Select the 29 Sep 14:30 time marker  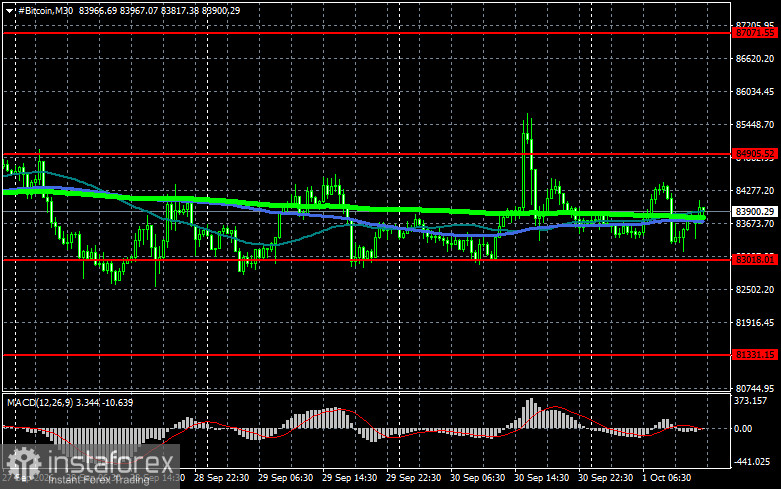click(x=349, y=478)
